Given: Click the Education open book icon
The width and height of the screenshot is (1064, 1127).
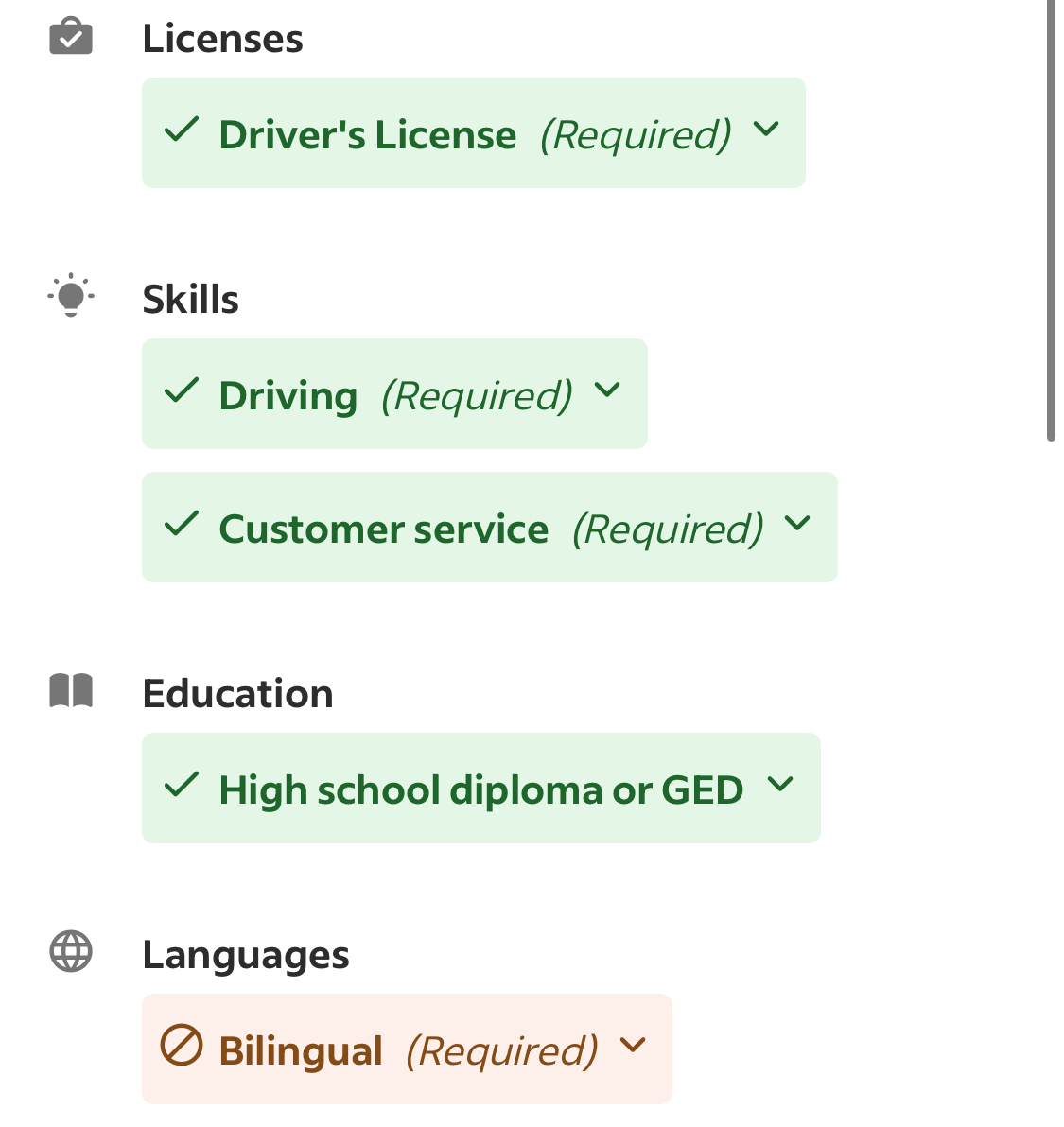Looking at the screenshot, I should click(70, 691).
